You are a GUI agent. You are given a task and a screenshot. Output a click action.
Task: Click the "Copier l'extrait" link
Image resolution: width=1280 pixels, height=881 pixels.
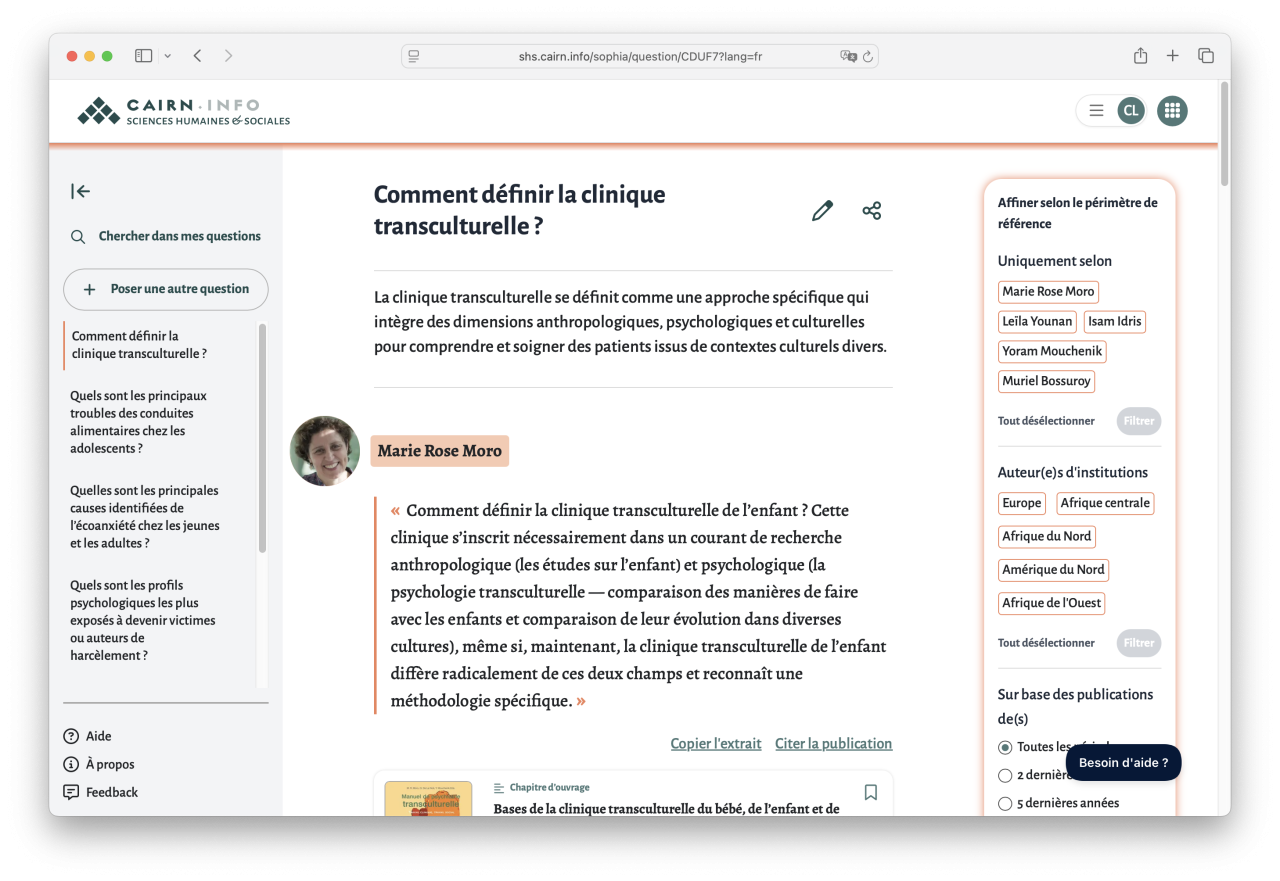[x=716, y=743]
